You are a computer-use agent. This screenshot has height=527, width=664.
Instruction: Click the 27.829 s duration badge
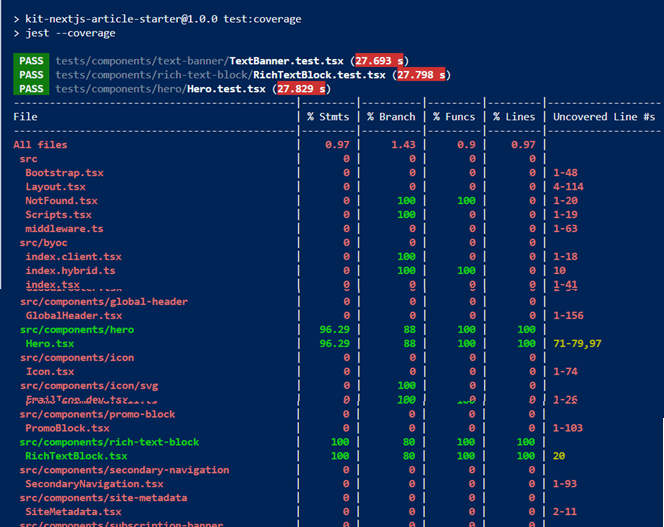[x=302, y=89]
